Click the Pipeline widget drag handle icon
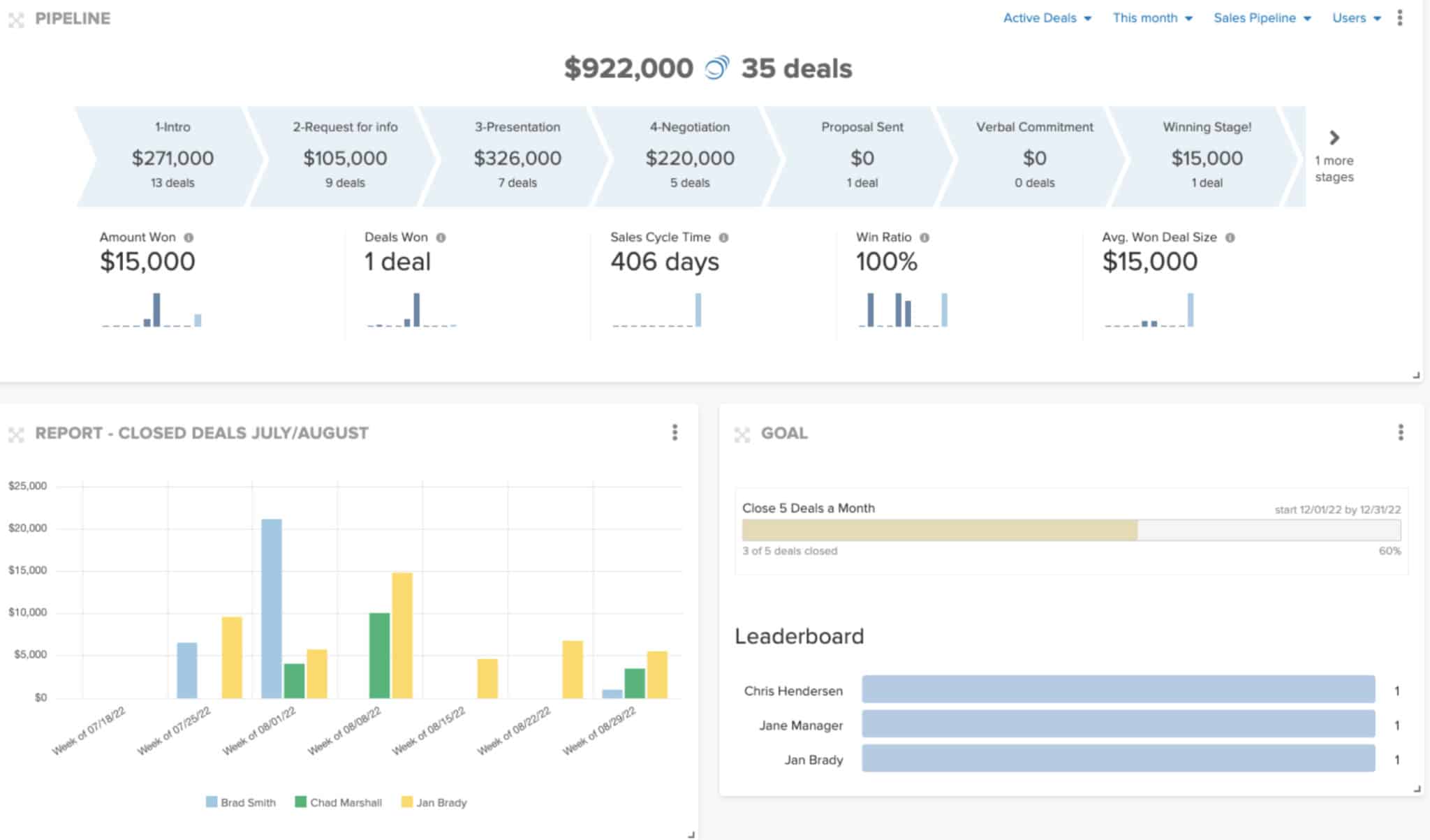This screenshot has width=1430, height=840. tap(17, 19)
